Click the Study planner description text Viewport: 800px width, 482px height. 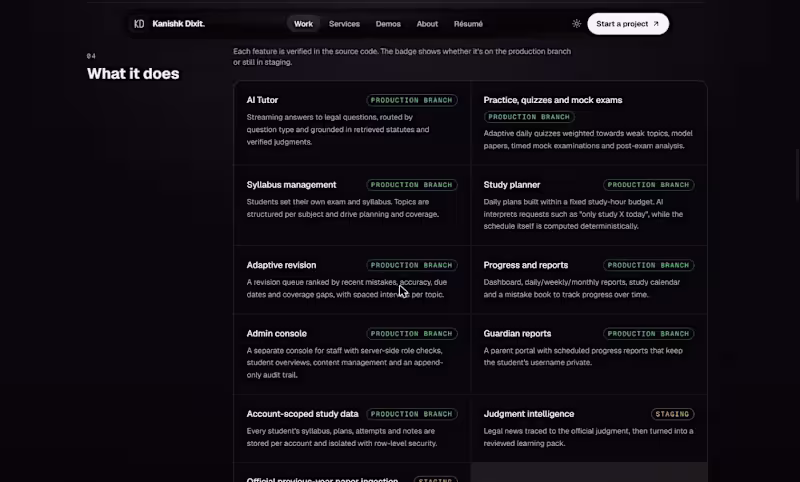point(583,214)
